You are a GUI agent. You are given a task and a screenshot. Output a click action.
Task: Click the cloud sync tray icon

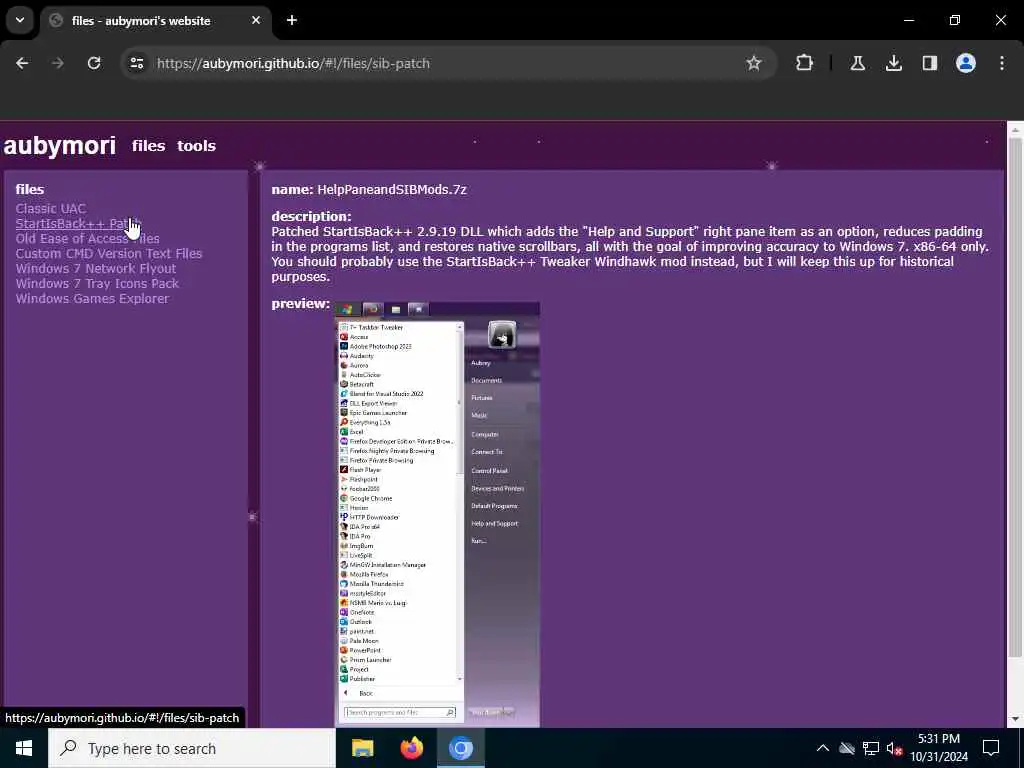point(847,748)
